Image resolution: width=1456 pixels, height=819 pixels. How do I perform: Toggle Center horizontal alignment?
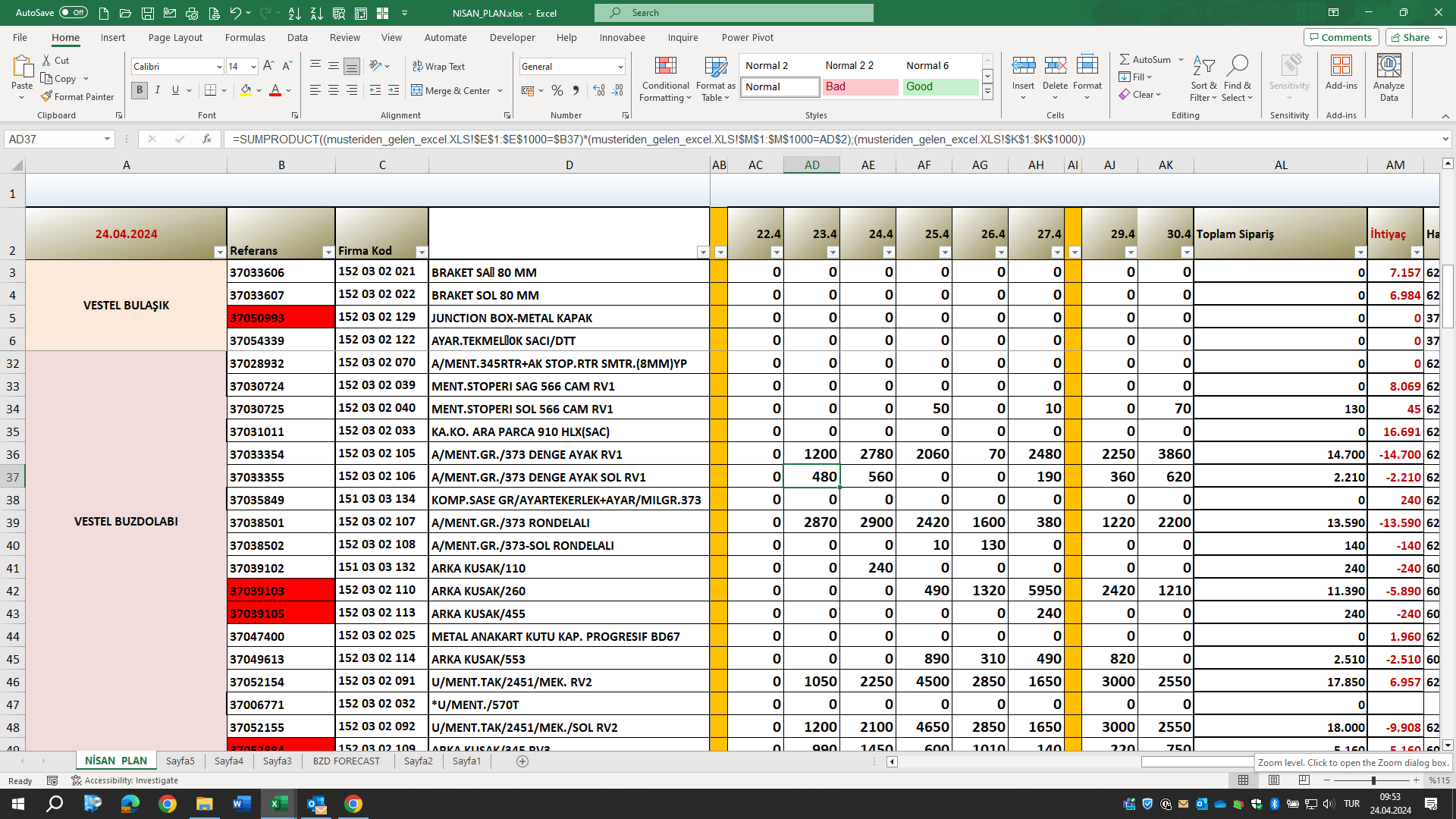[x=334, y=90]
